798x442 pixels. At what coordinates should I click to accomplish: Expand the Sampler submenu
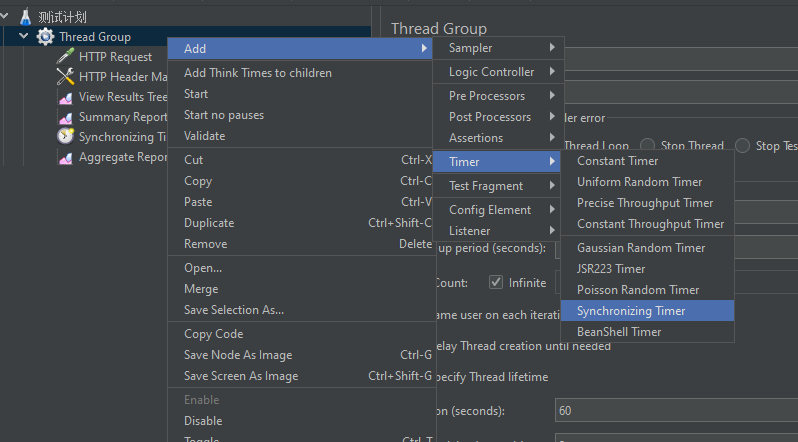(498, 48)
